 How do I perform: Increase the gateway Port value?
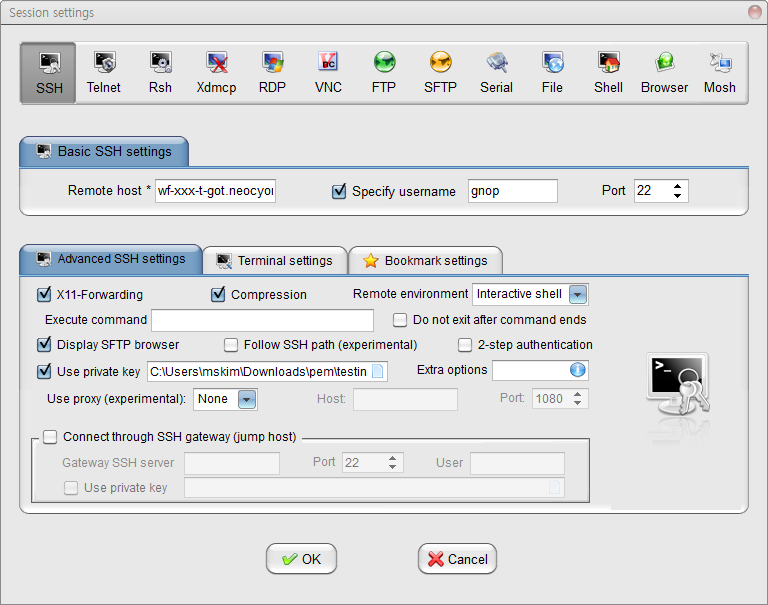coord(392,458)
